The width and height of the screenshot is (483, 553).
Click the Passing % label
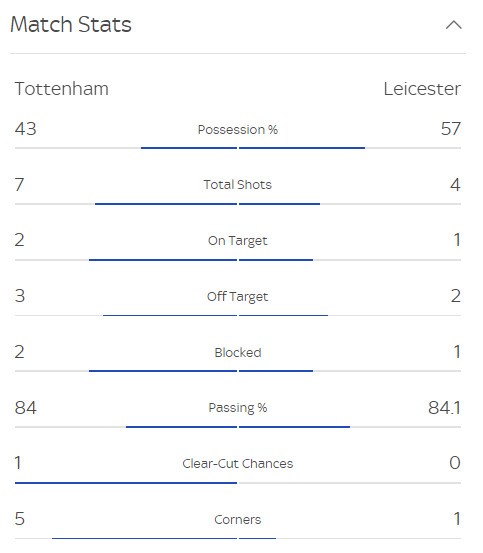tap(238, 408)
